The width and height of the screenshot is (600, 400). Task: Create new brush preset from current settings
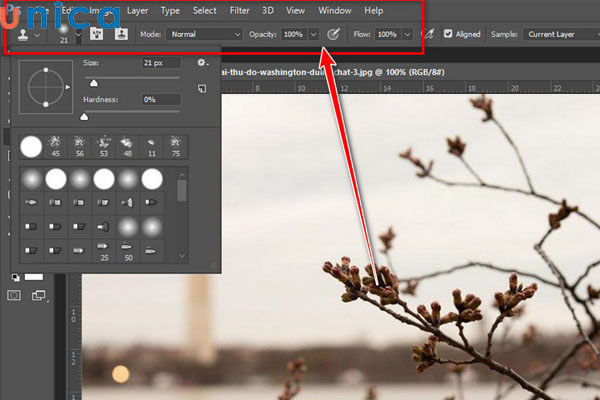201,88
